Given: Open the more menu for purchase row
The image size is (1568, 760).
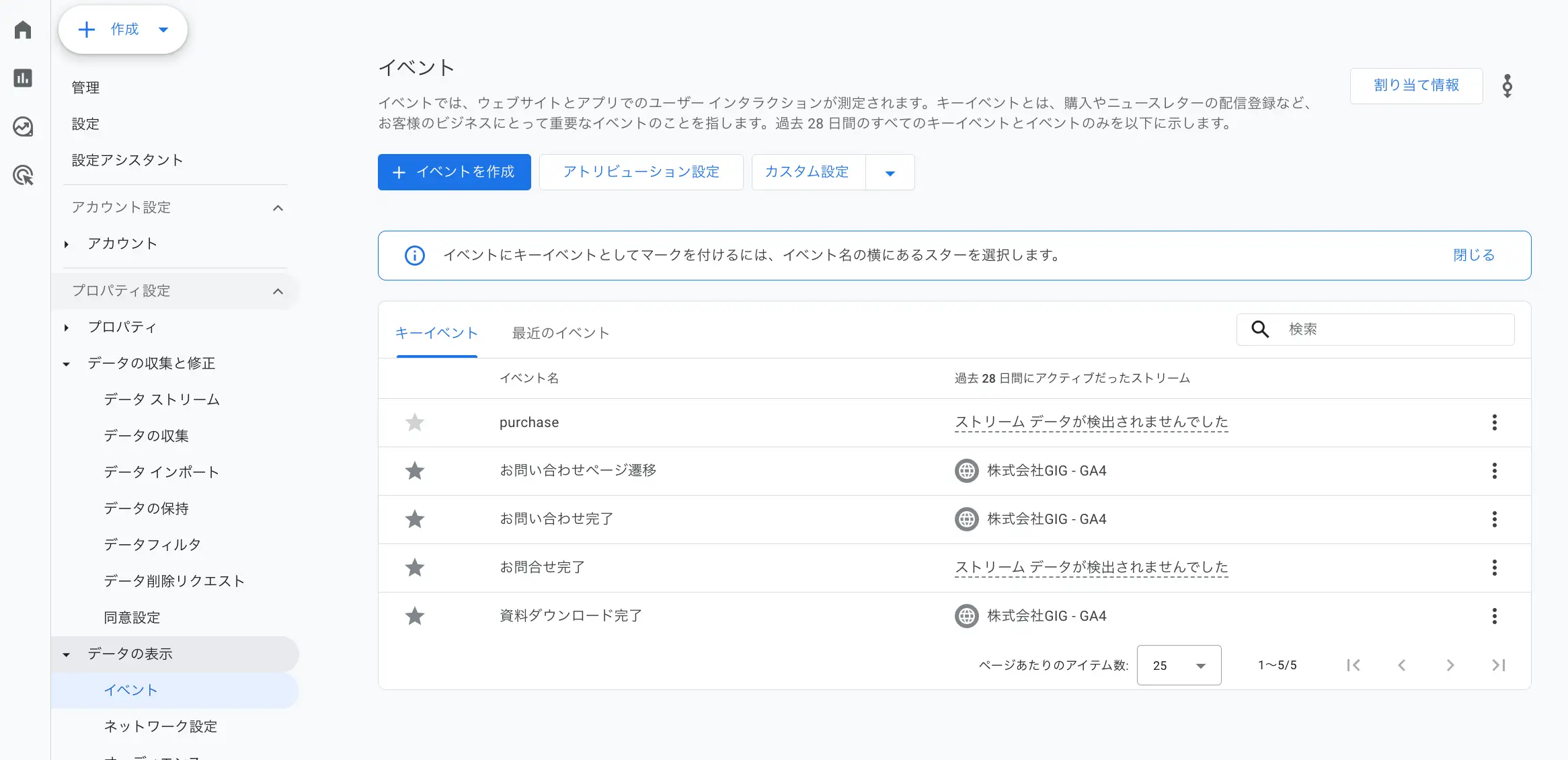Looking at the screenshot, I should coord(1495,422).
